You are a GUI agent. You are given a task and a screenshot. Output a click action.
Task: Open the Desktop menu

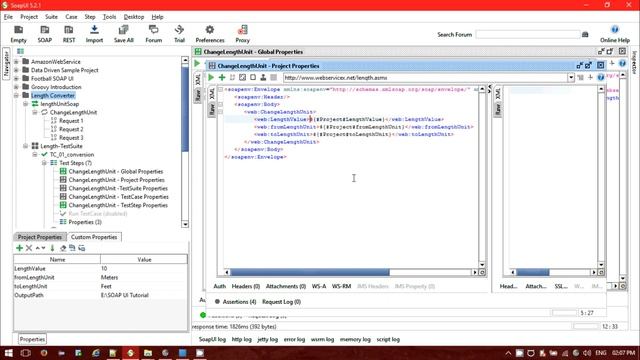(134, 17)
